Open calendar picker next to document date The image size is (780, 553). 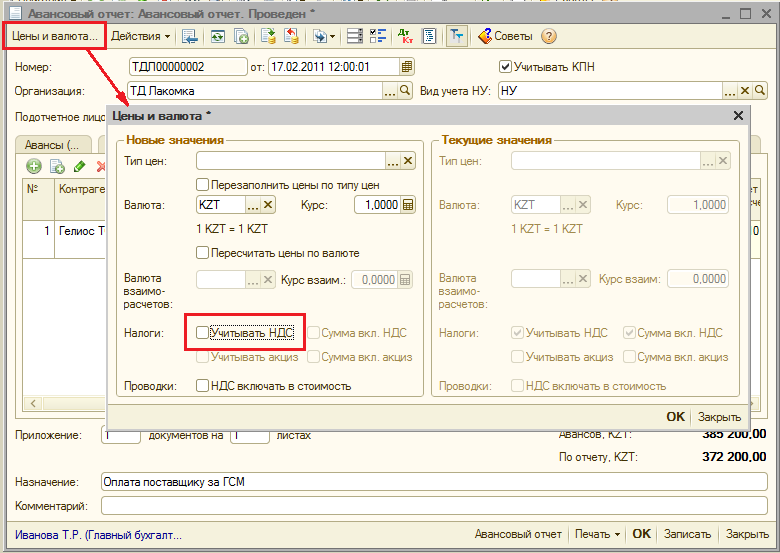point(406,67)
